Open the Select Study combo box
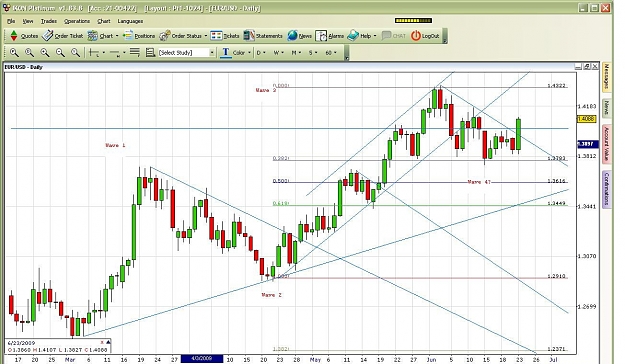Screen dimensions: 625x364 coord(187,52)
